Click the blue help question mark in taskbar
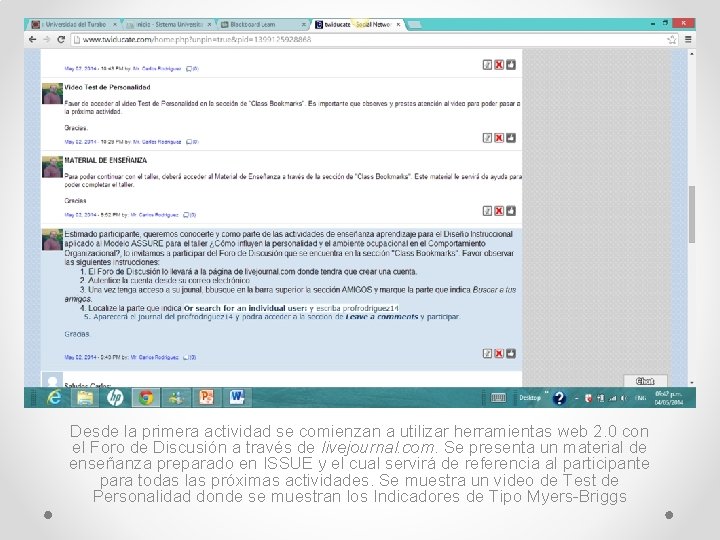 coord(559,398)
